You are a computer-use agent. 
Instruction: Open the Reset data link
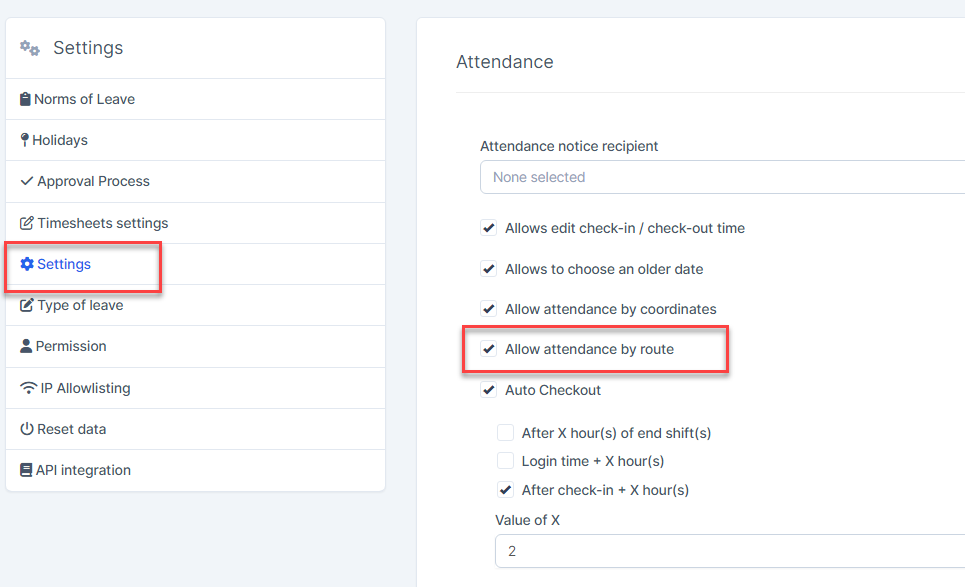pos(71,429)
